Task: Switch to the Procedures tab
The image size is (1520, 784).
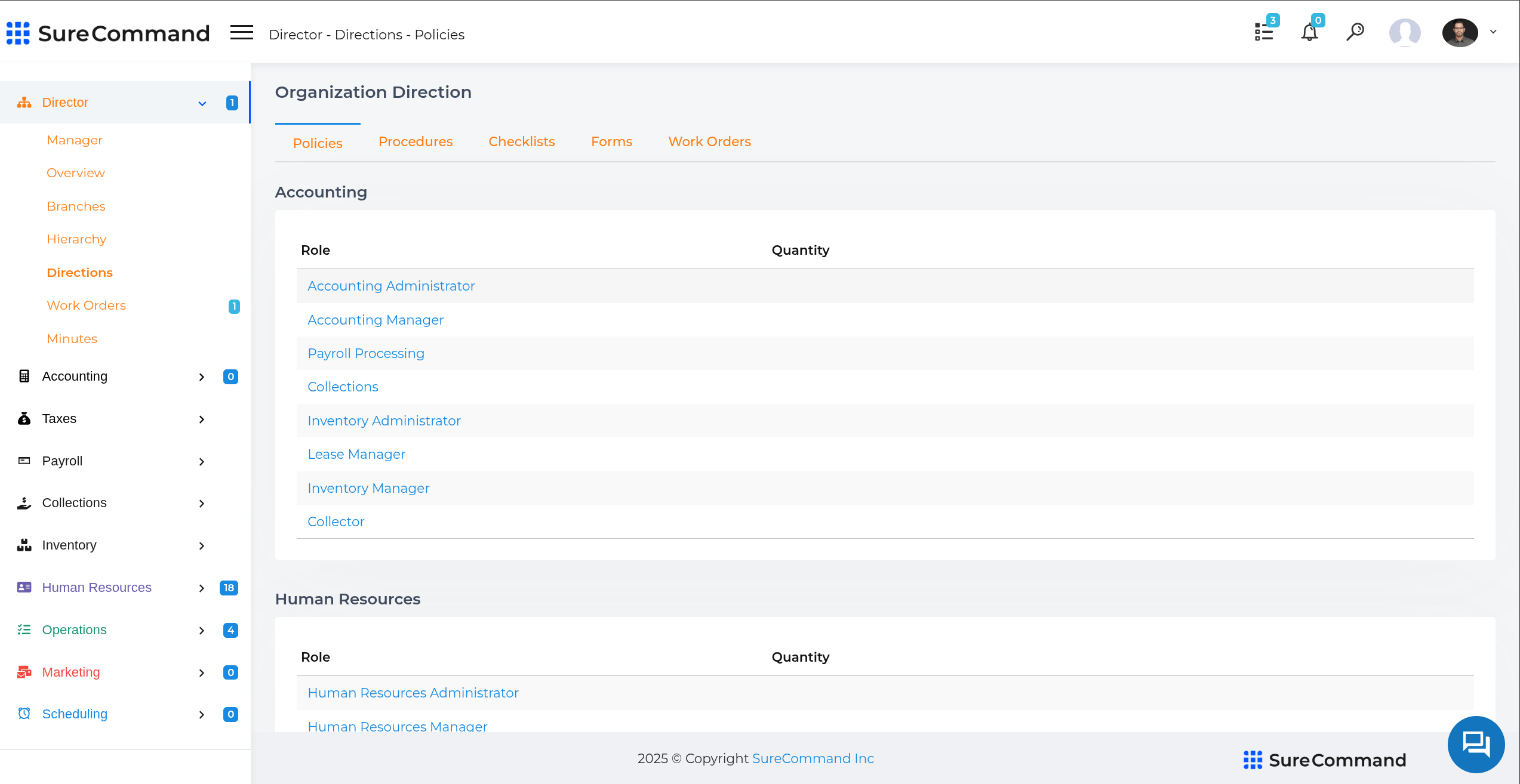Action: (x=416, y=142)
